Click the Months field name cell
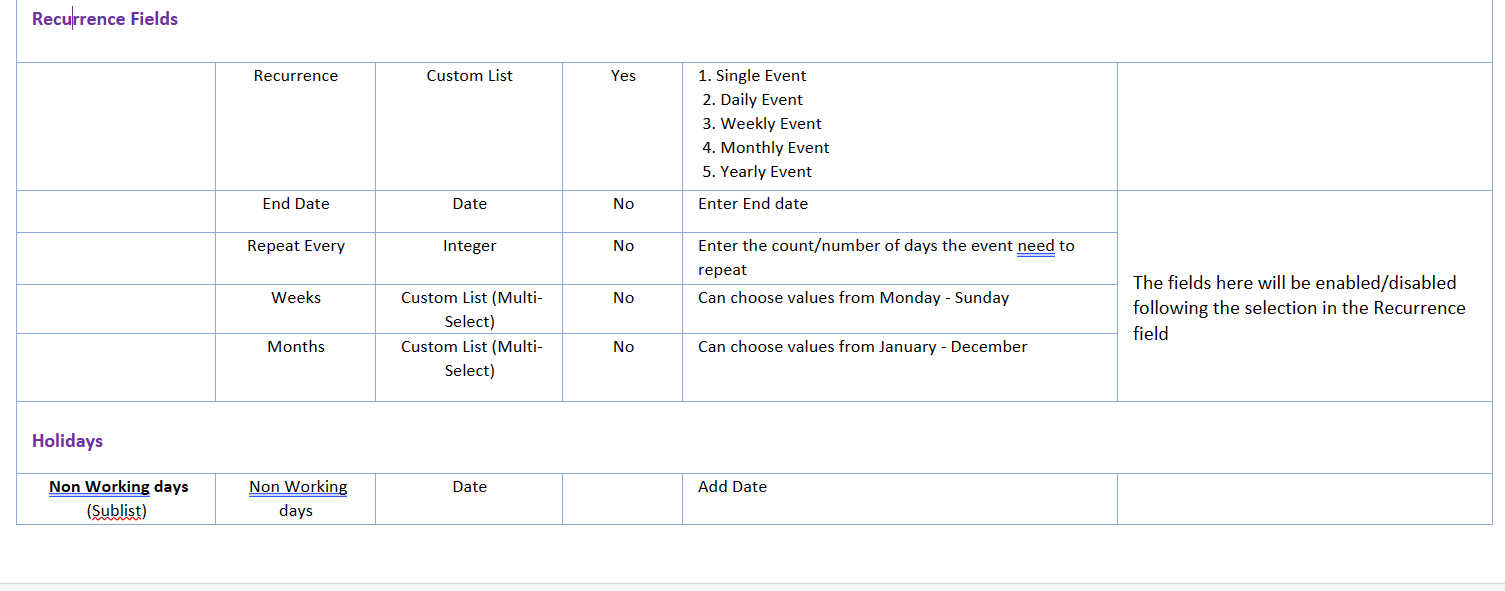Screen dimensions: 1505x591 296,347
